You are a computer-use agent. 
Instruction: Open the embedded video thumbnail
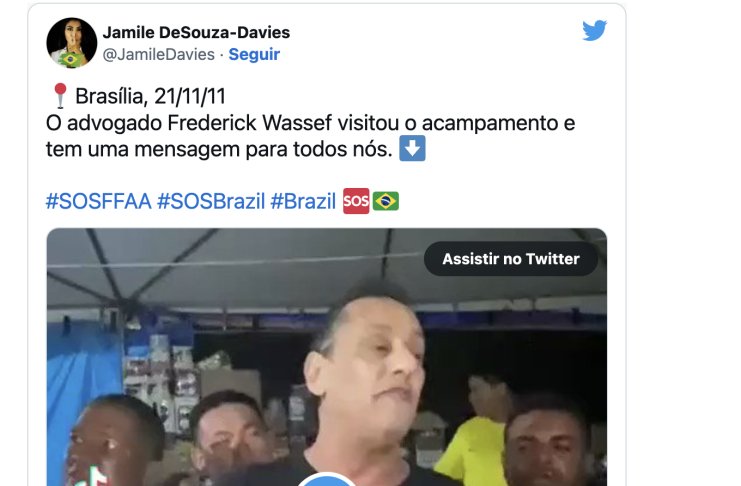pos(327,357)
